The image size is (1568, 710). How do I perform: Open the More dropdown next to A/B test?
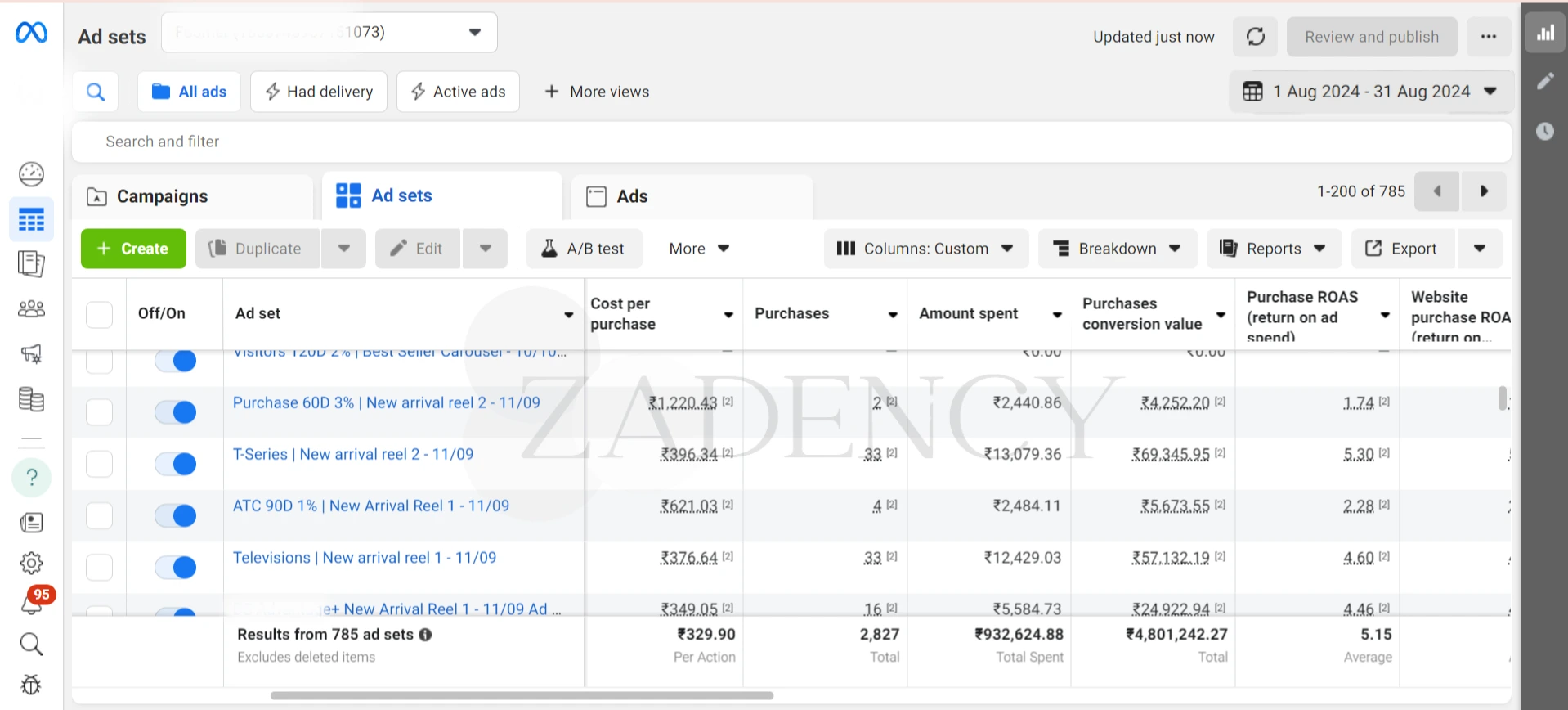[698, 249]
